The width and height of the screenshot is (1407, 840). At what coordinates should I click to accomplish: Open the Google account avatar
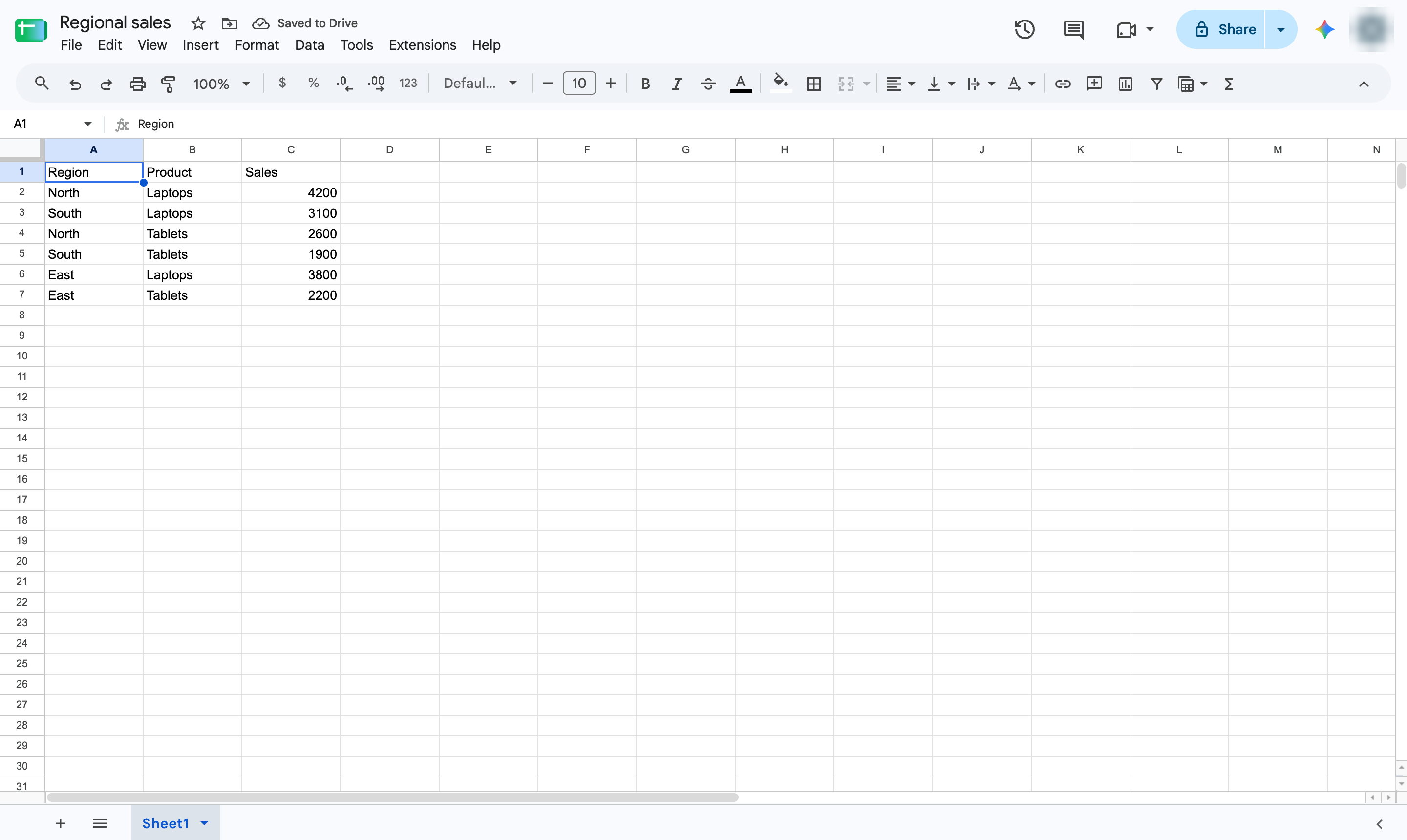(x=1371, y=29)
